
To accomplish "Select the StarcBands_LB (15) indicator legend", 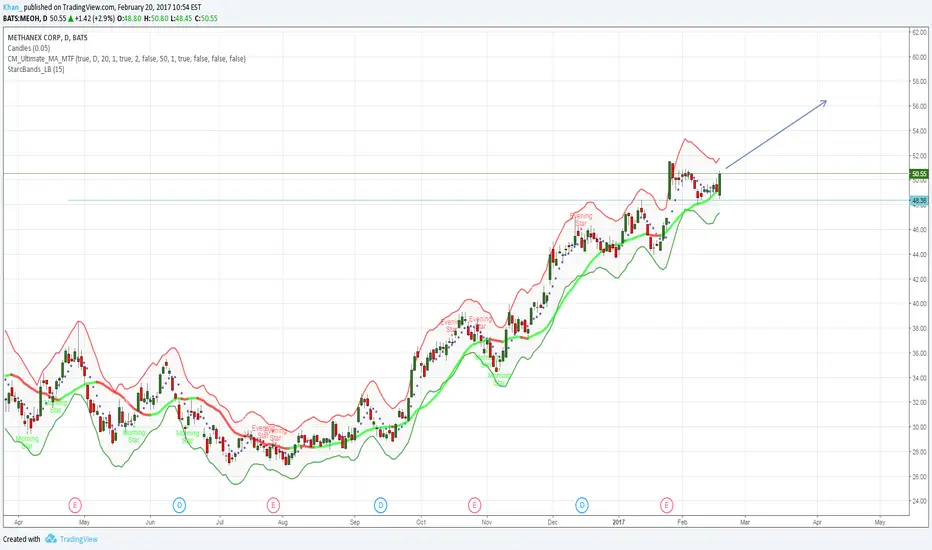I will tap(36, 70).
